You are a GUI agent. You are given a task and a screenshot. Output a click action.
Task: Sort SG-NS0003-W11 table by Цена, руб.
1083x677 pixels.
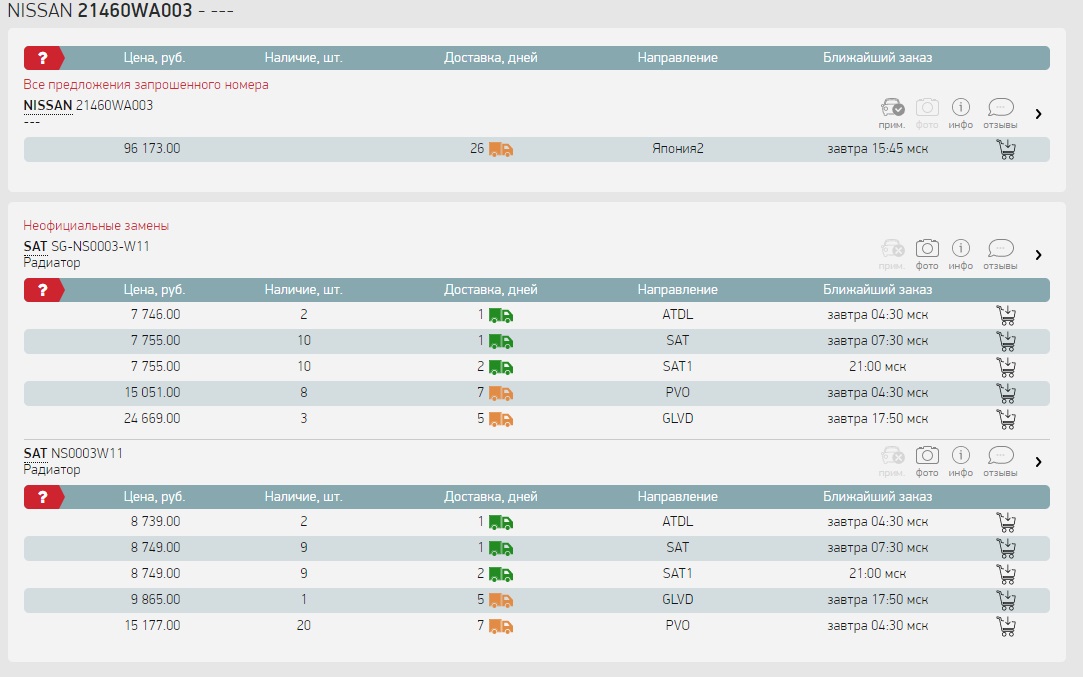click(154, 289)
